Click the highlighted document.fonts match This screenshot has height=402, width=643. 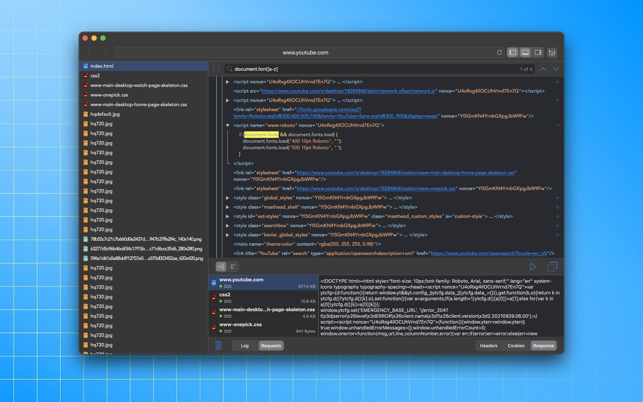pos(261,135)
